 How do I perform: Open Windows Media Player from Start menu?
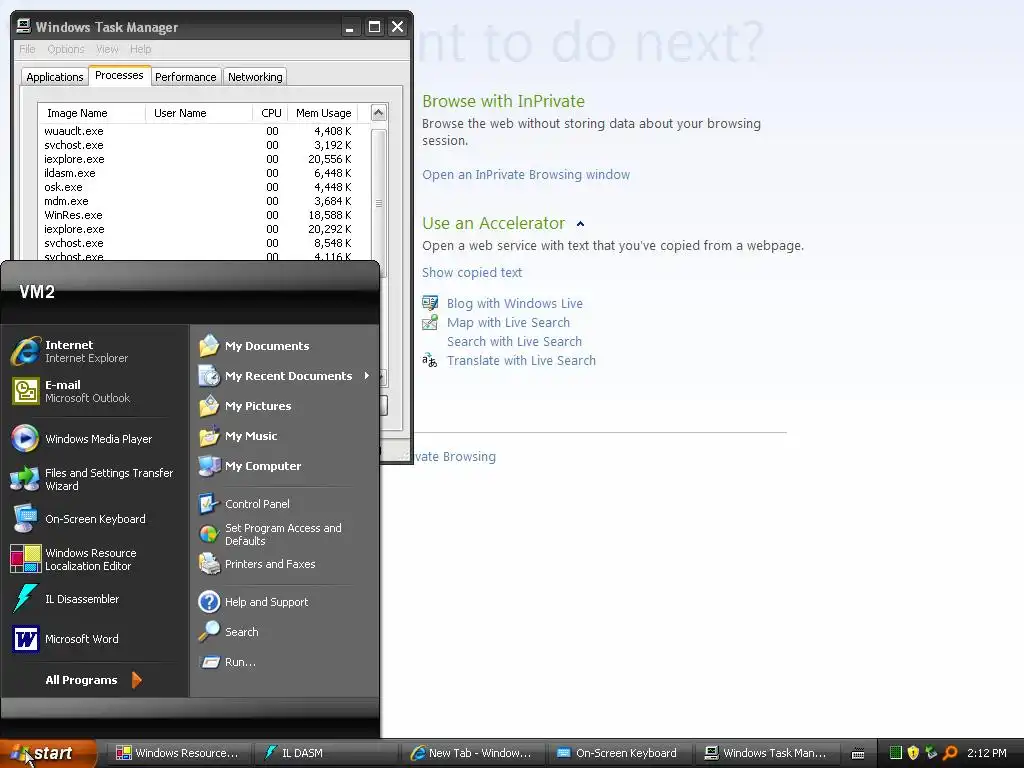click(x=95, y=439)
